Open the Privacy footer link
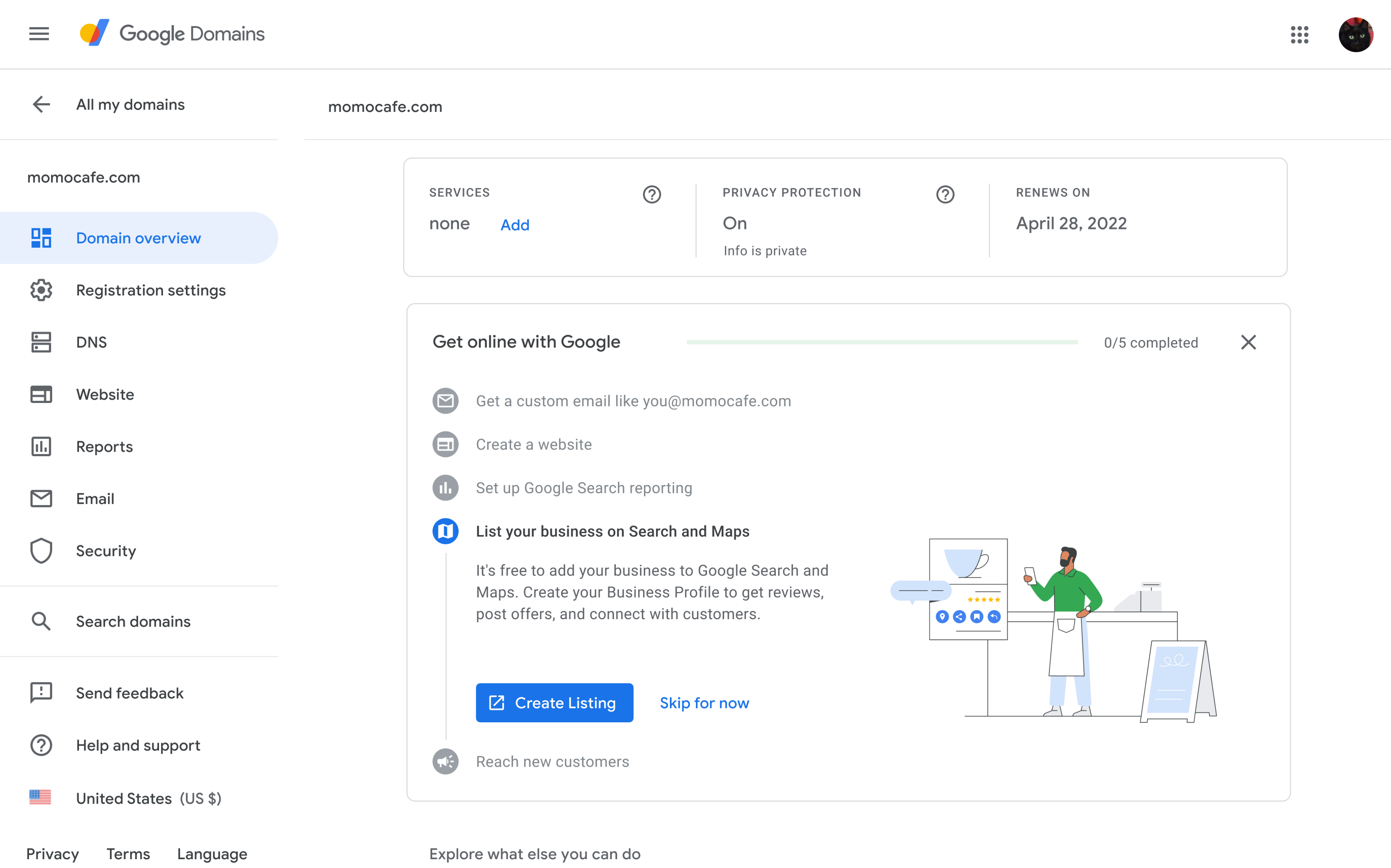The image size is (1391, 868). click(52, 854)
